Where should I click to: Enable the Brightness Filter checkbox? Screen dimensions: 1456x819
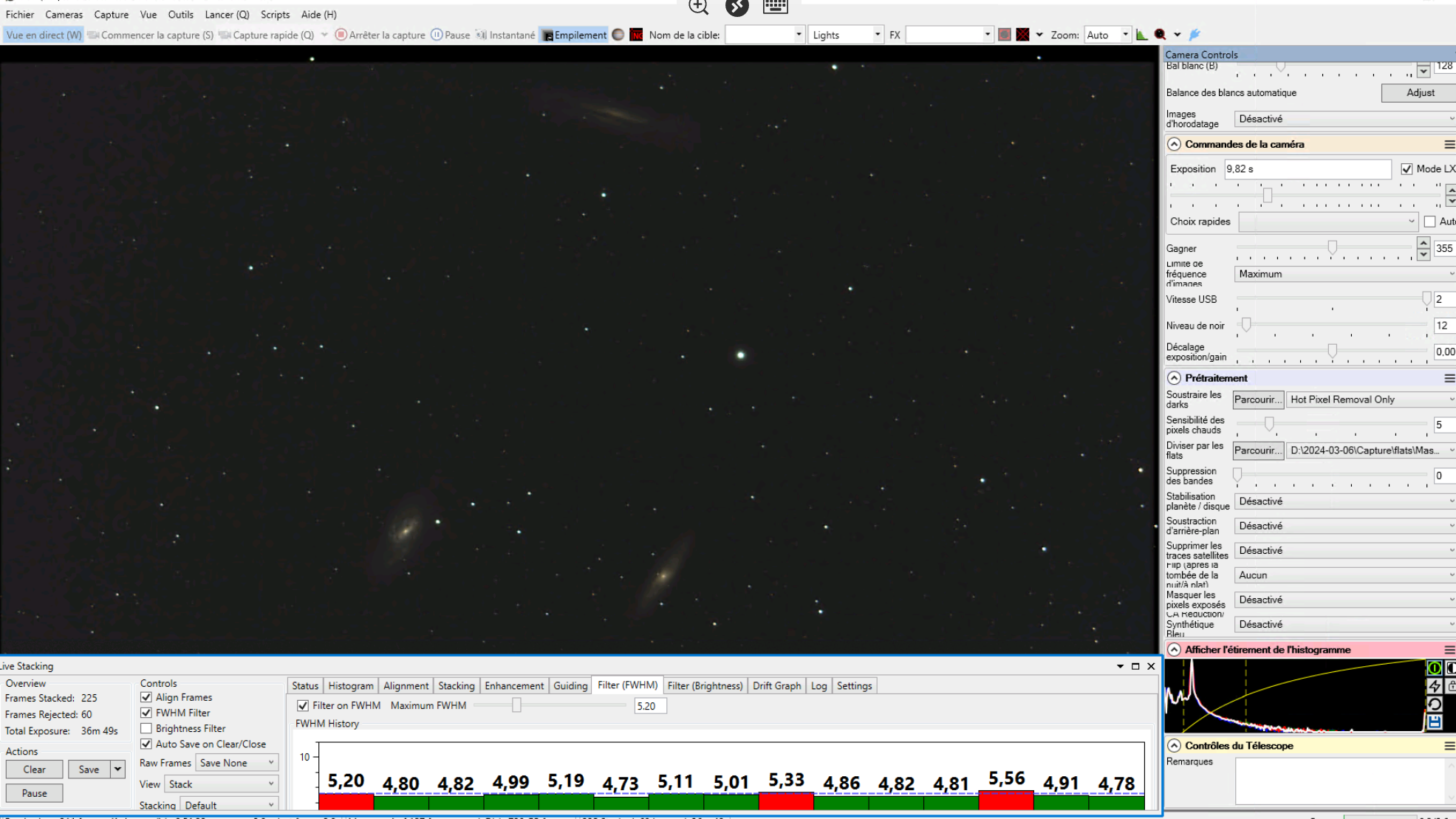pyautogui.click(x=146, y=728)
